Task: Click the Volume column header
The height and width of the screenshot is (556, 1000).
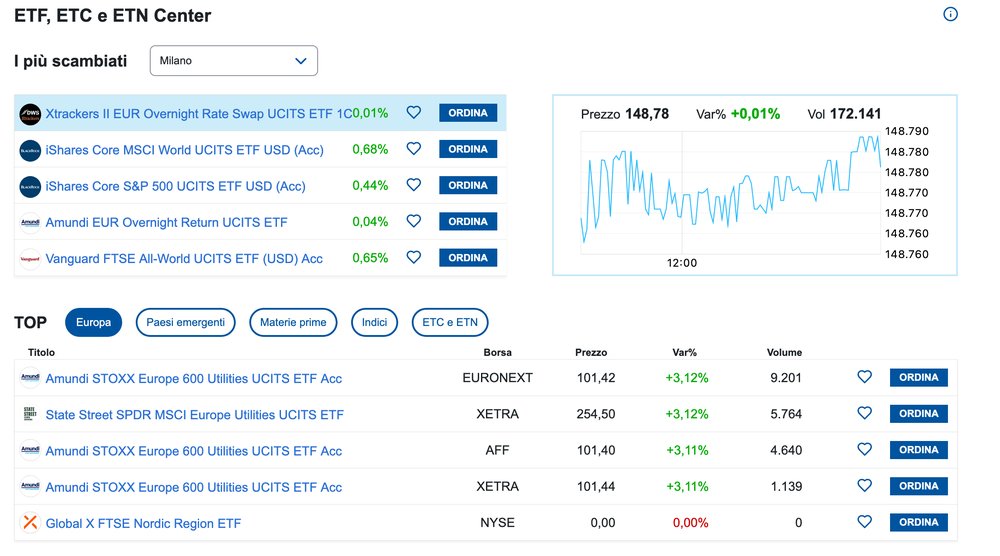Action: coord(784,353)
